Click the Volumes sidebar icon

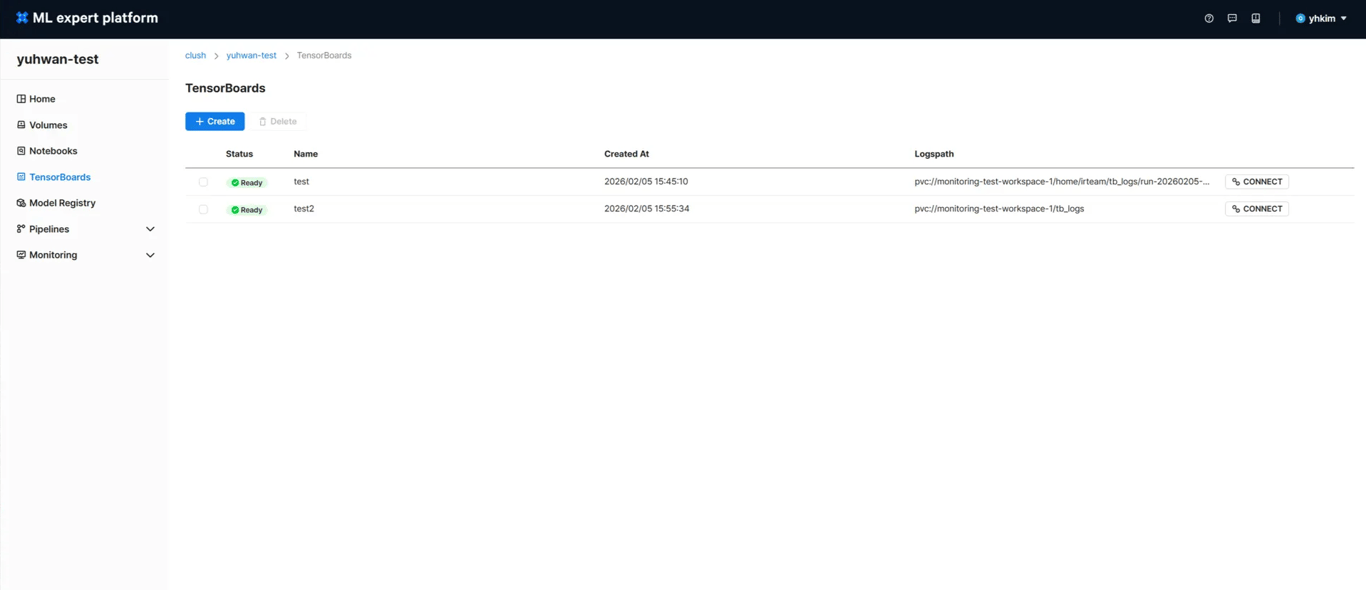(21, 125)
